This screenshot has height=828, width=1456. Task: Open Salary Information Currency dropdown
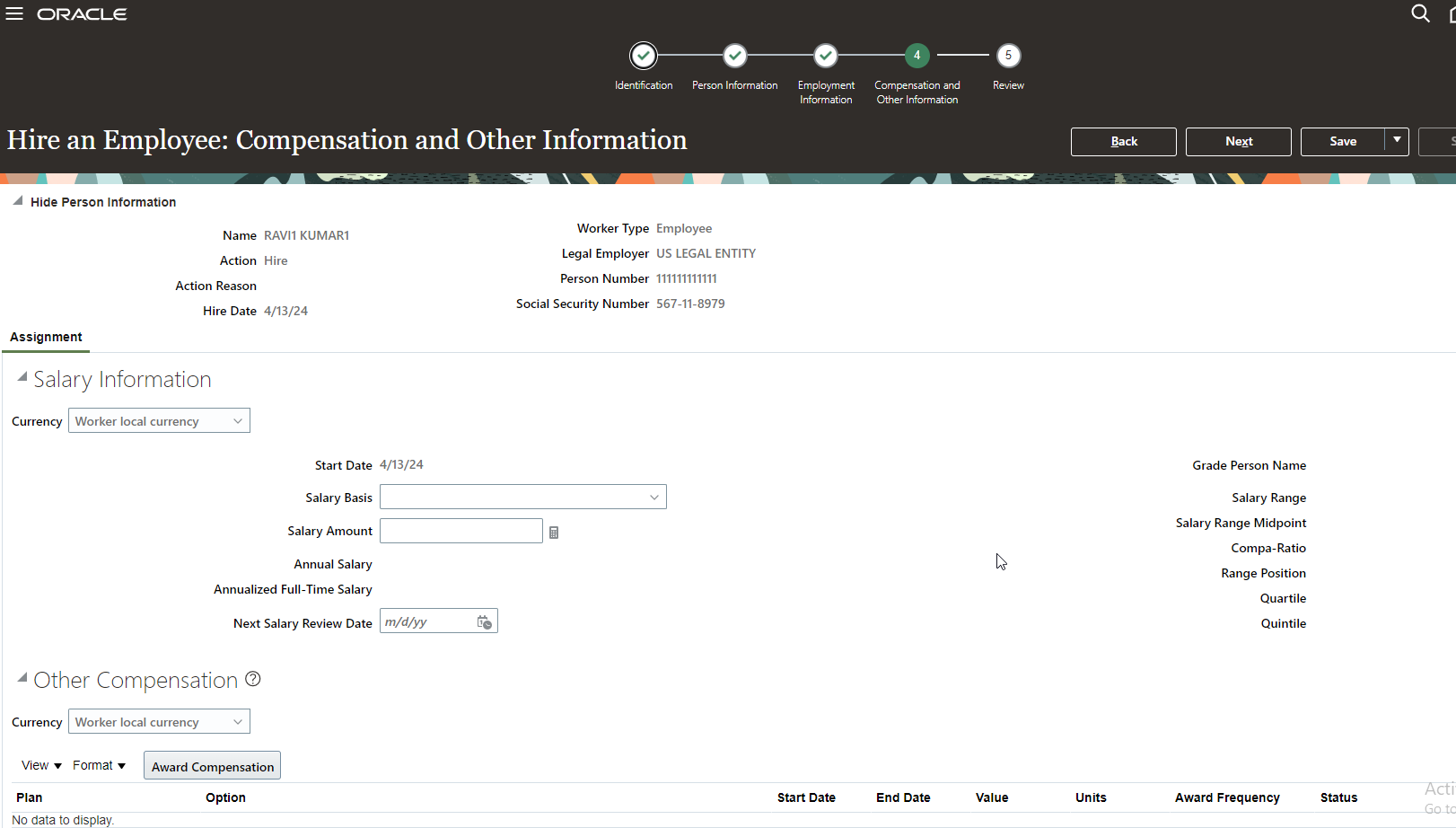(x=159, y=421)
